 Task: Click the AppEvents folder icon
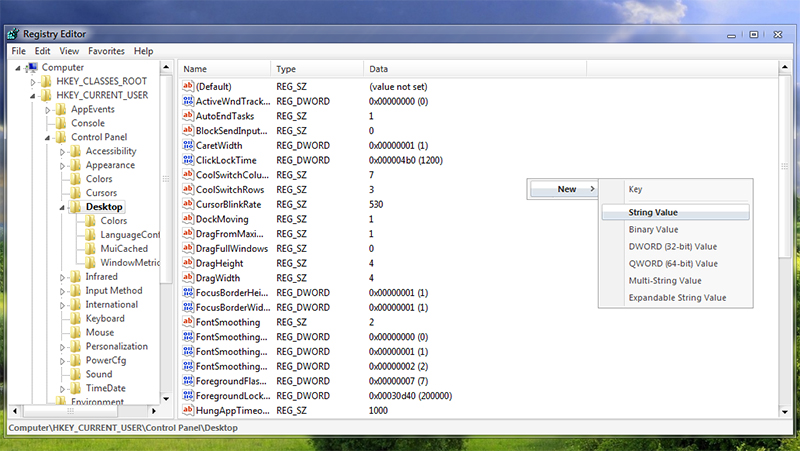tap(61, 109)
